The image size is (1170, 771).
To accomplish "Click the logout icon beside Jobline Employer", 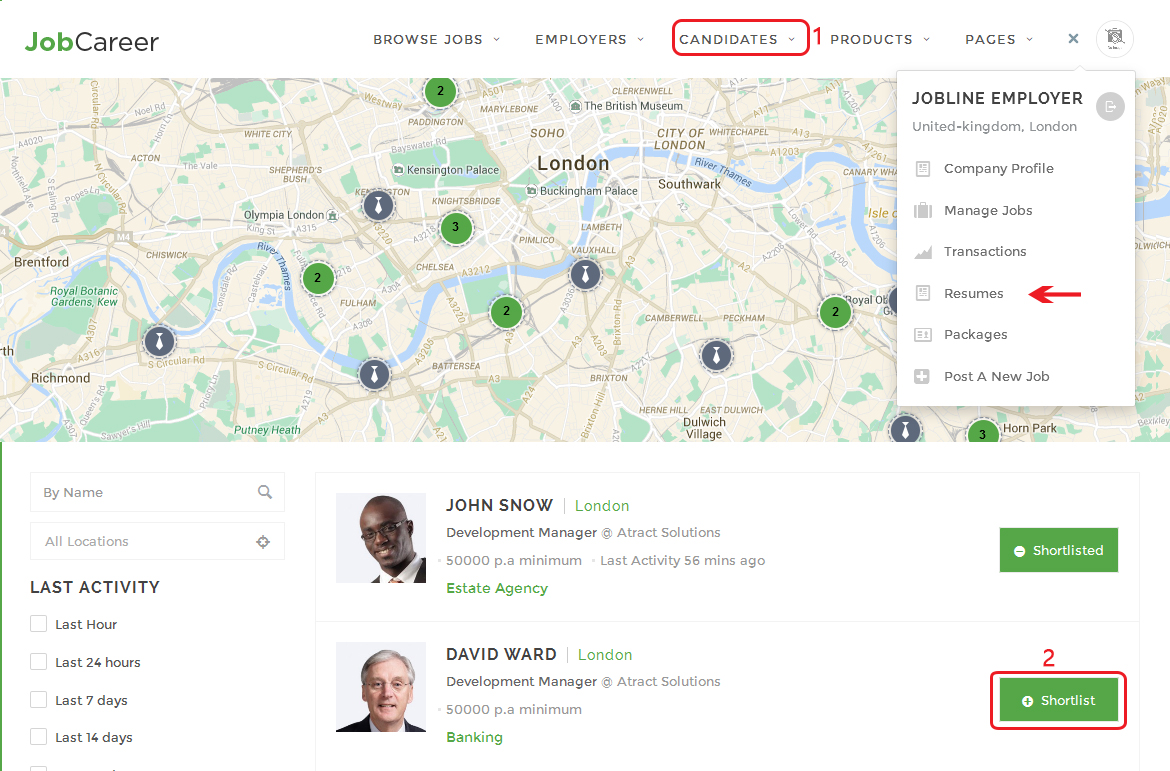I will point(1110,106).
